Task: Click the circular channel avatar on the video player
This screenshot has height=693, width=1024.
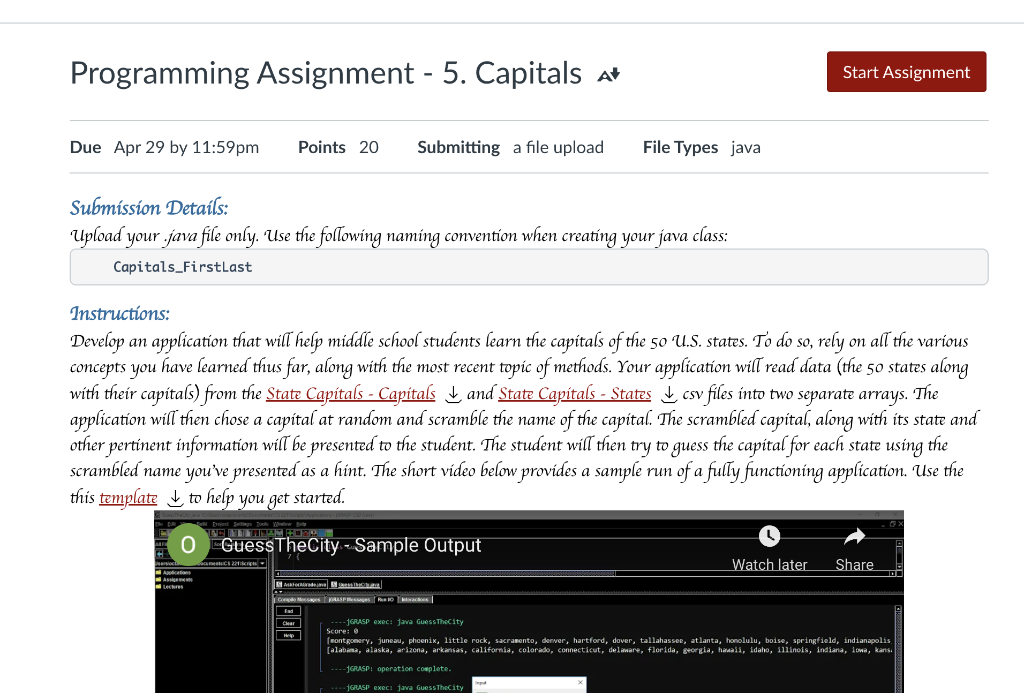Action: pos(187,543)
